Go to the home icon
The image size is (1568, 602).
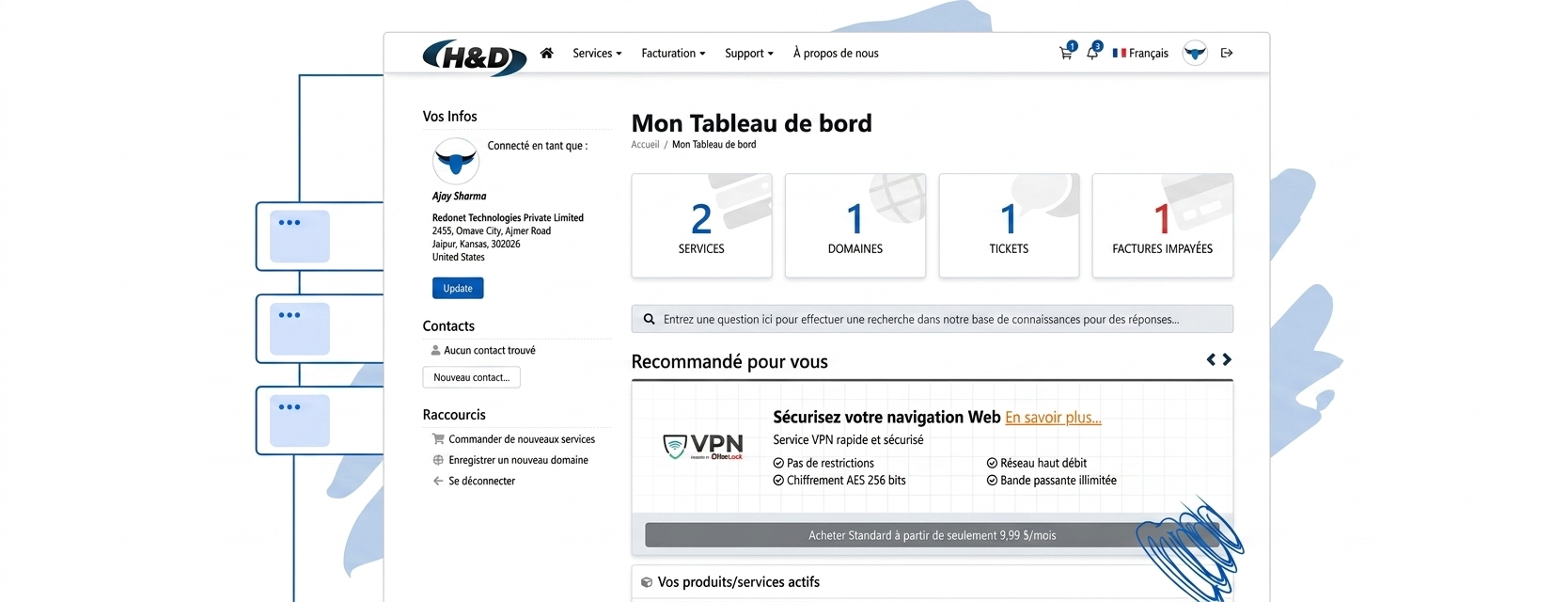[x=546, y=53]
